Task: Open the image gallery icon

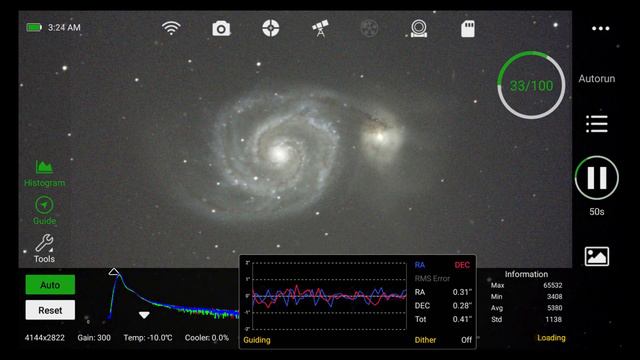Action: [x=597, y=256]
